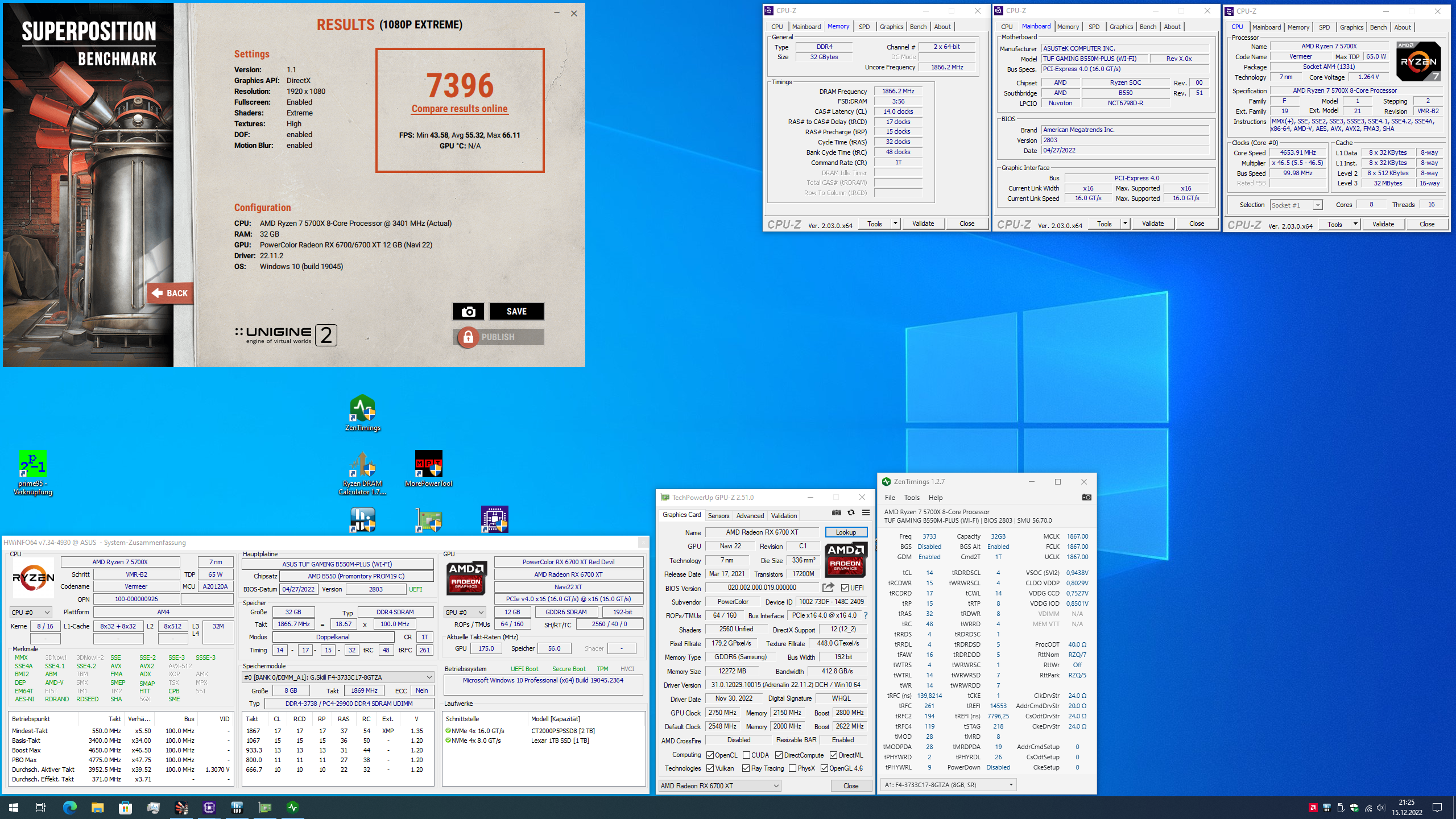Open Socket #1 selection dropdown in CPU-Z
This screenshot has width=1456, height=819.
point(1297,205)
